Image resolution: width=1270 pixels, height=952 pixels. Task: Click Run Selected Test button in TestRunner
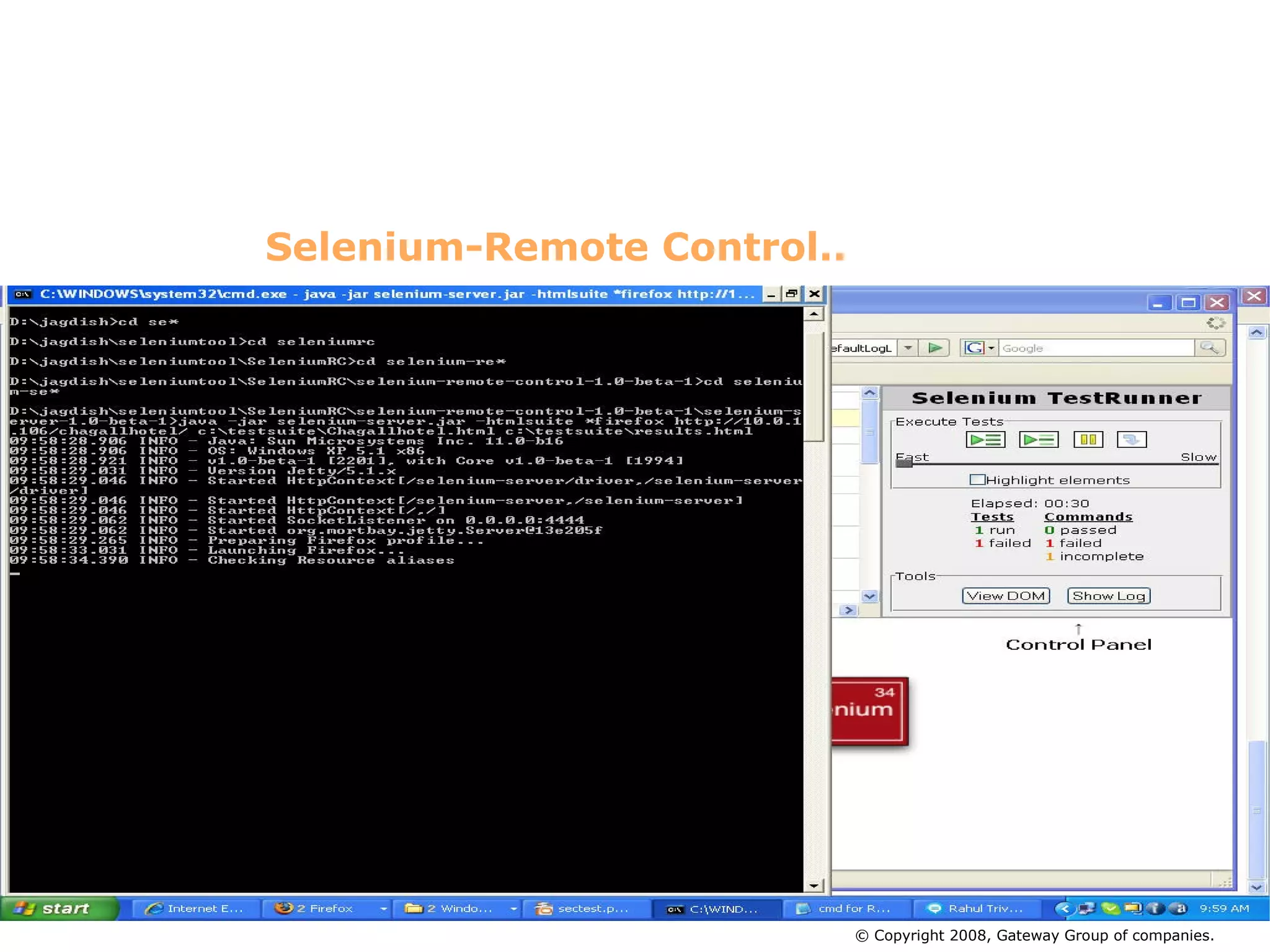[x=1039, y=440]
